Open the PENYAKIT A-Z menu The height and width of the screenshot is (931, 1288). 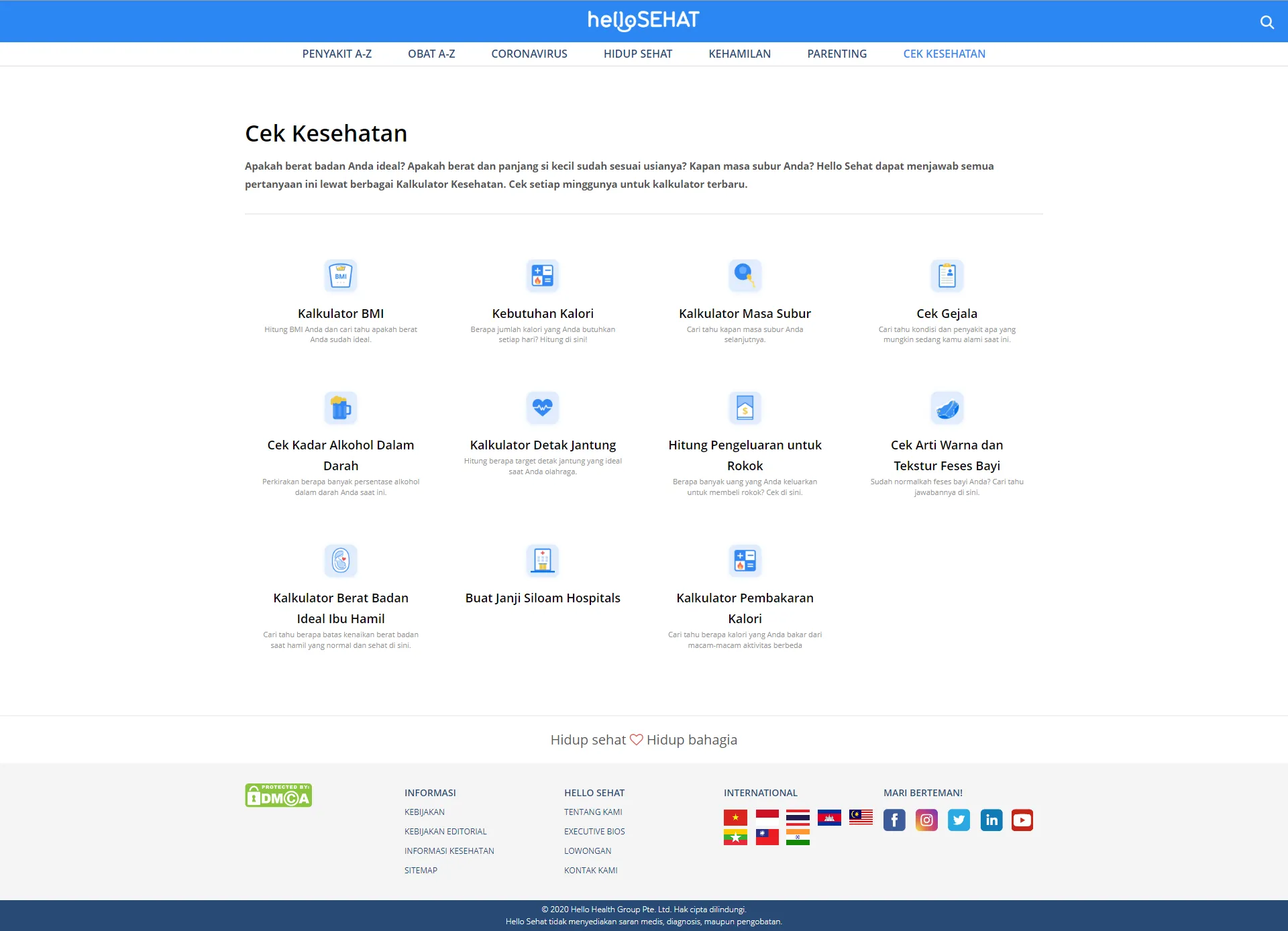pyautogui.click(x=337, y=54)
